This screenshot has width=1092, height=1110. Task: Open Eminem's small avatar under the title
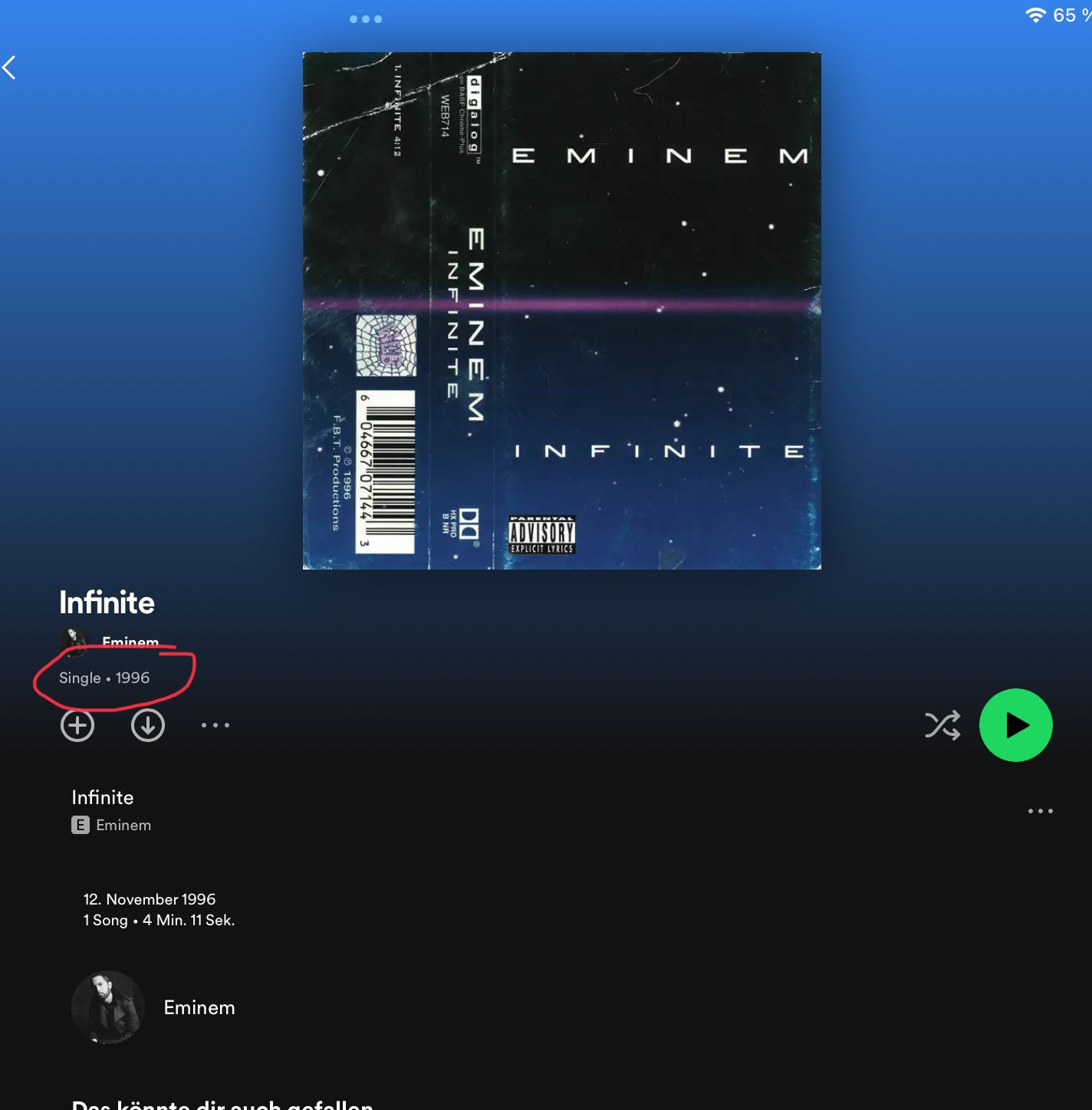pyautogui.click(x=74, y=641)
